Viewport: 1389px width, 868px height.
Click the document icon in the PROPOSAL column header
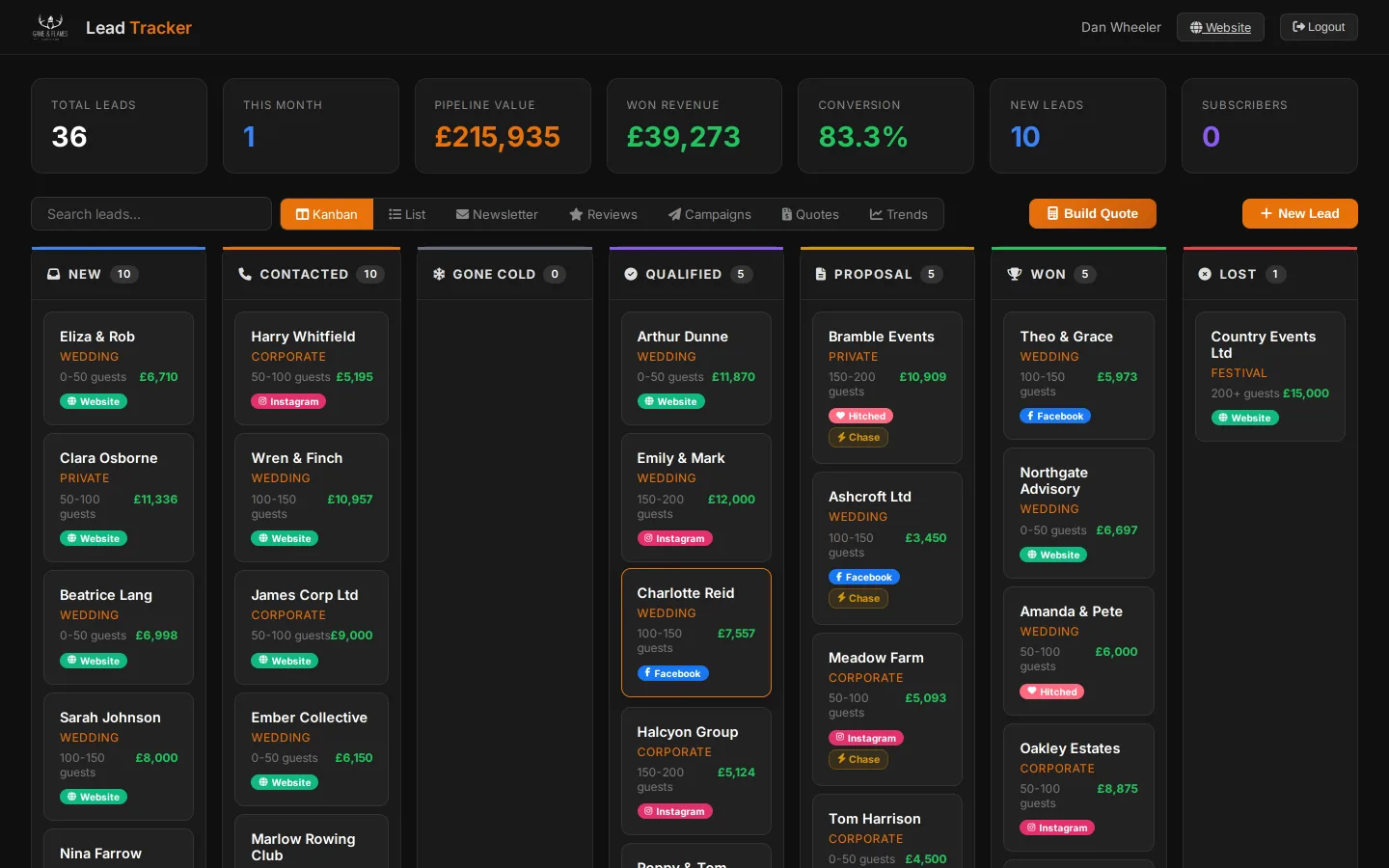click(x=821, y=274)
